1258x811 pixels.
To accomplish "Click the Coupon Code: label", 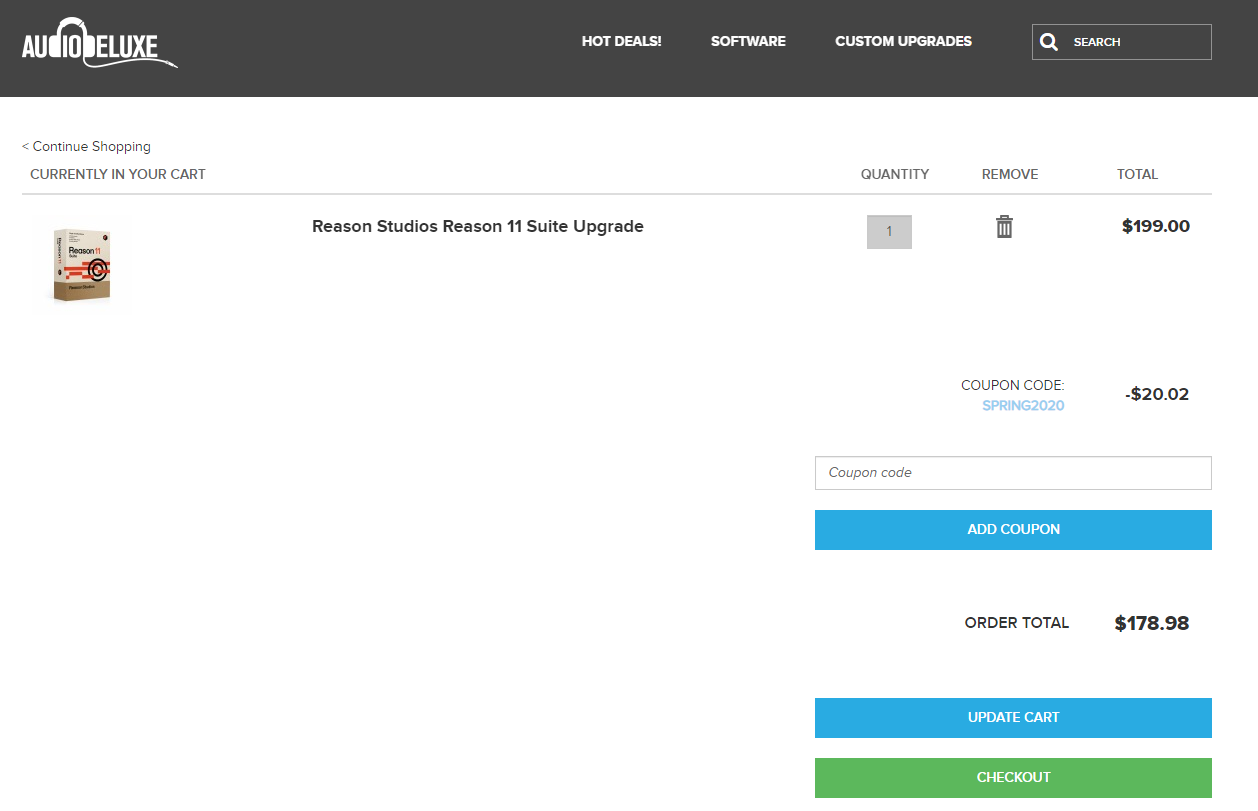I will pyautogui.click(x=1012, y=385).
